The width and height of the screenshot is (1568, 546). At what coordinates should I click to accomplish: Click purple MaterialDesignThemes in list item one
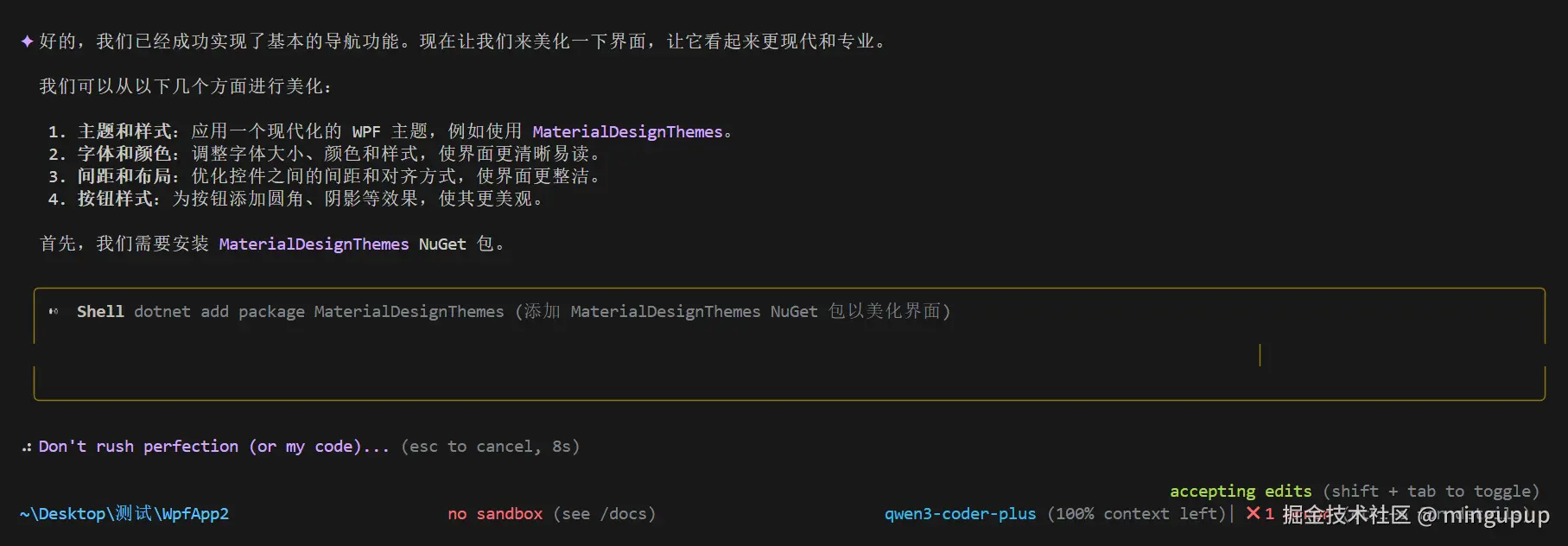[x=627, y=132]
